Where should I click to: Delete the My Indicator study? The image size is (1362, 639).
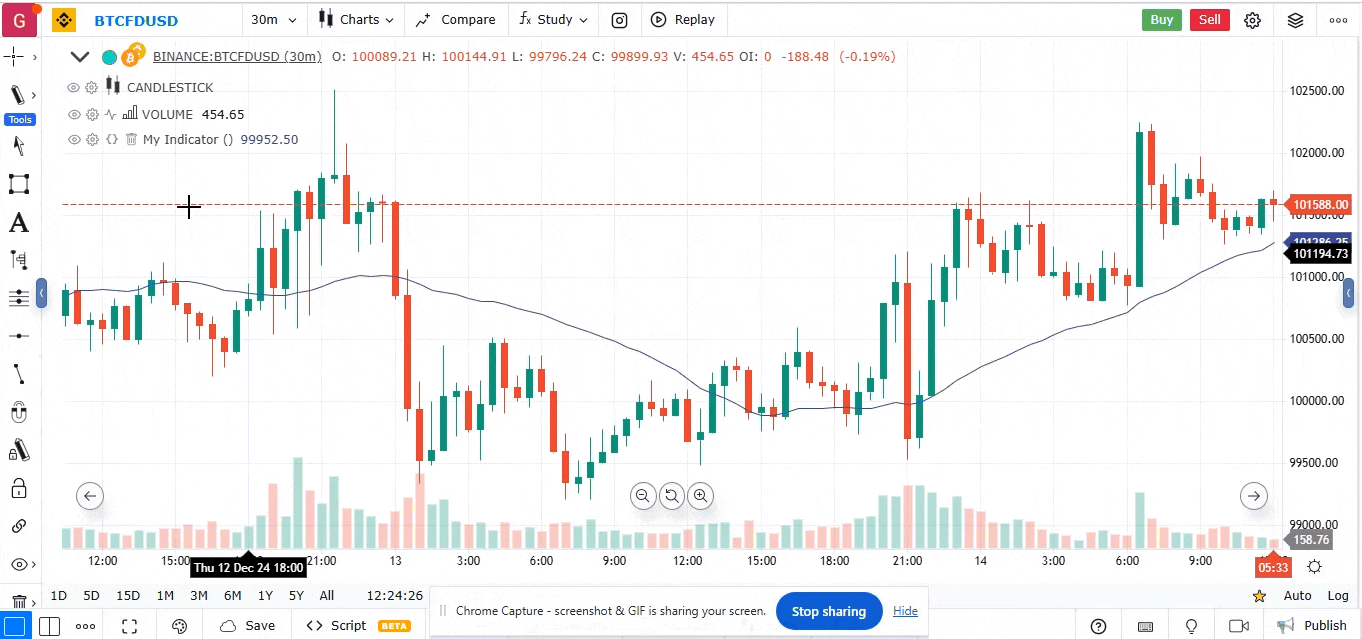click(131, 140)
